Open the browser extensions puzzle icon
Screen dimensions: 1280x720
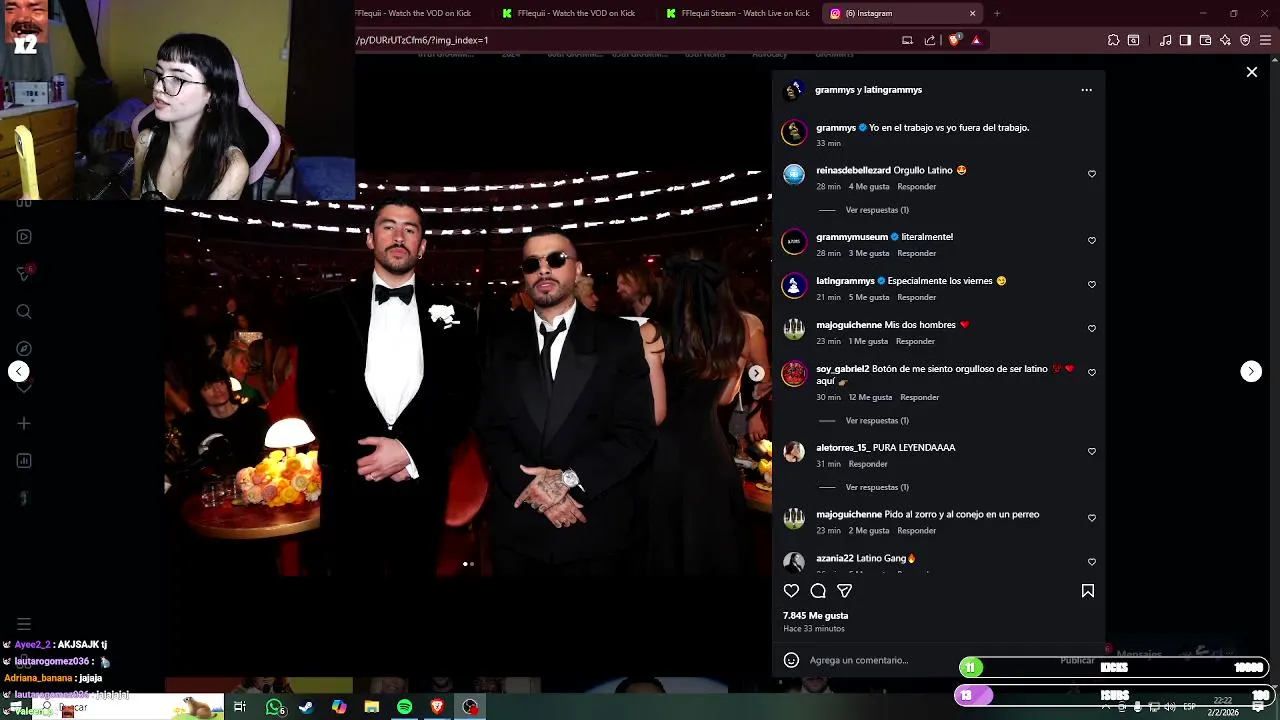click(1113, 40)
